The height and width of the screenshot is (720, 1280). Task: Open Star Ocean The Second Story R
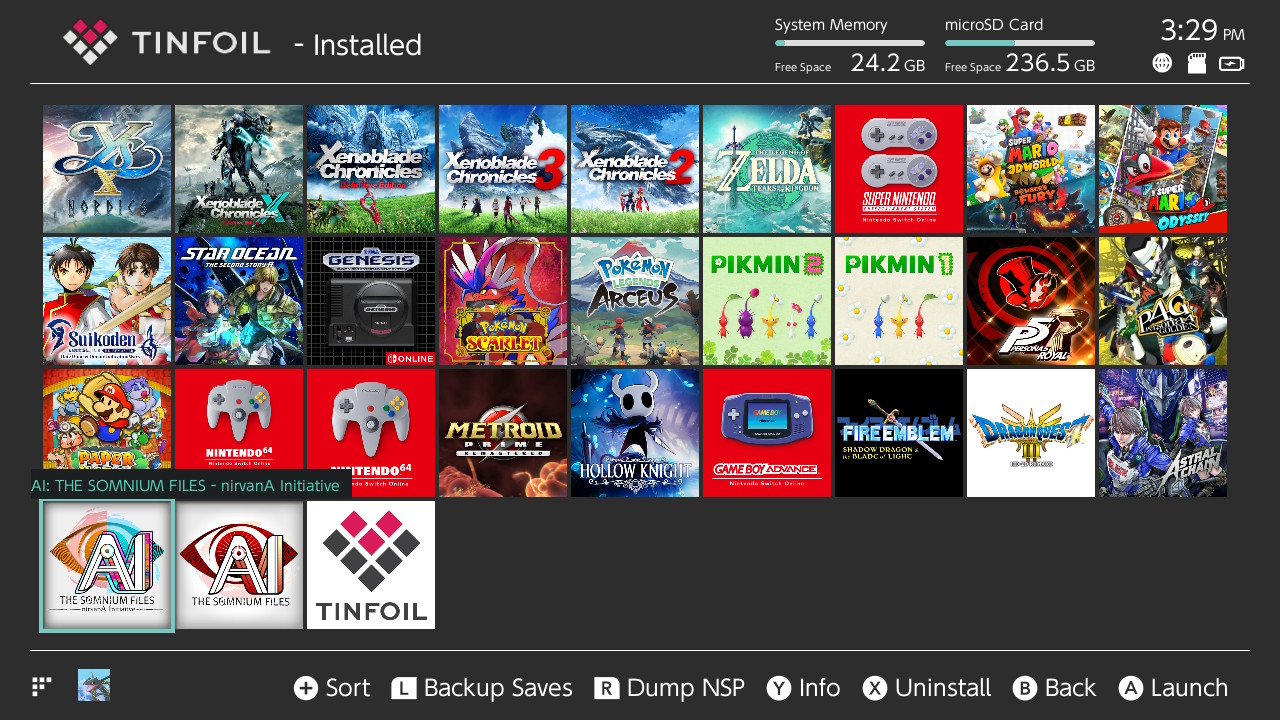pos(239,301)
